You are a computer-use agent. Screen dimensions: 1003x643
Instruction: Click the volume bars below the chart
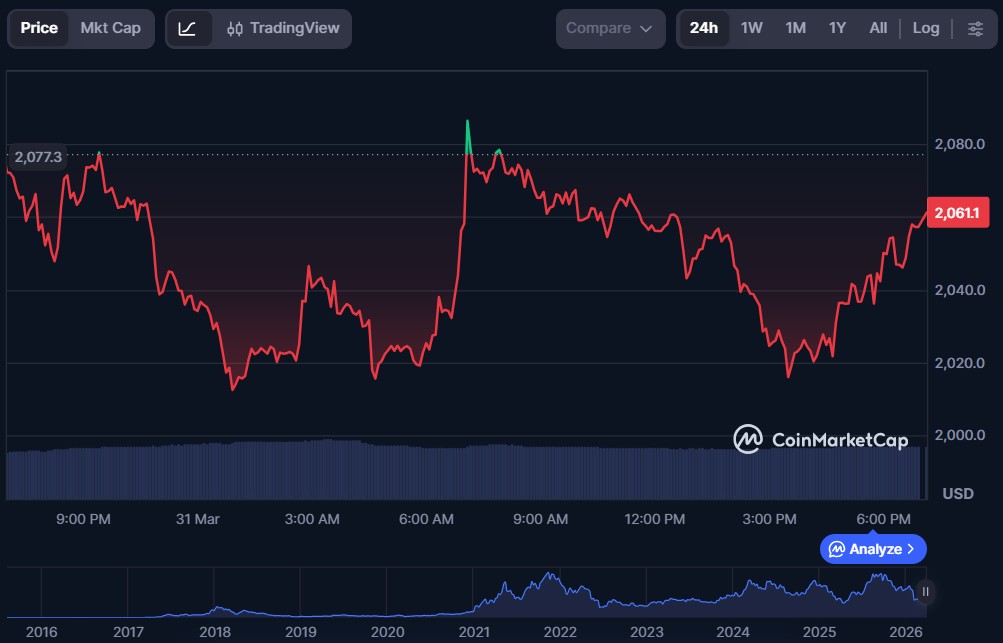pyautogui.click(x=460, y=472)
